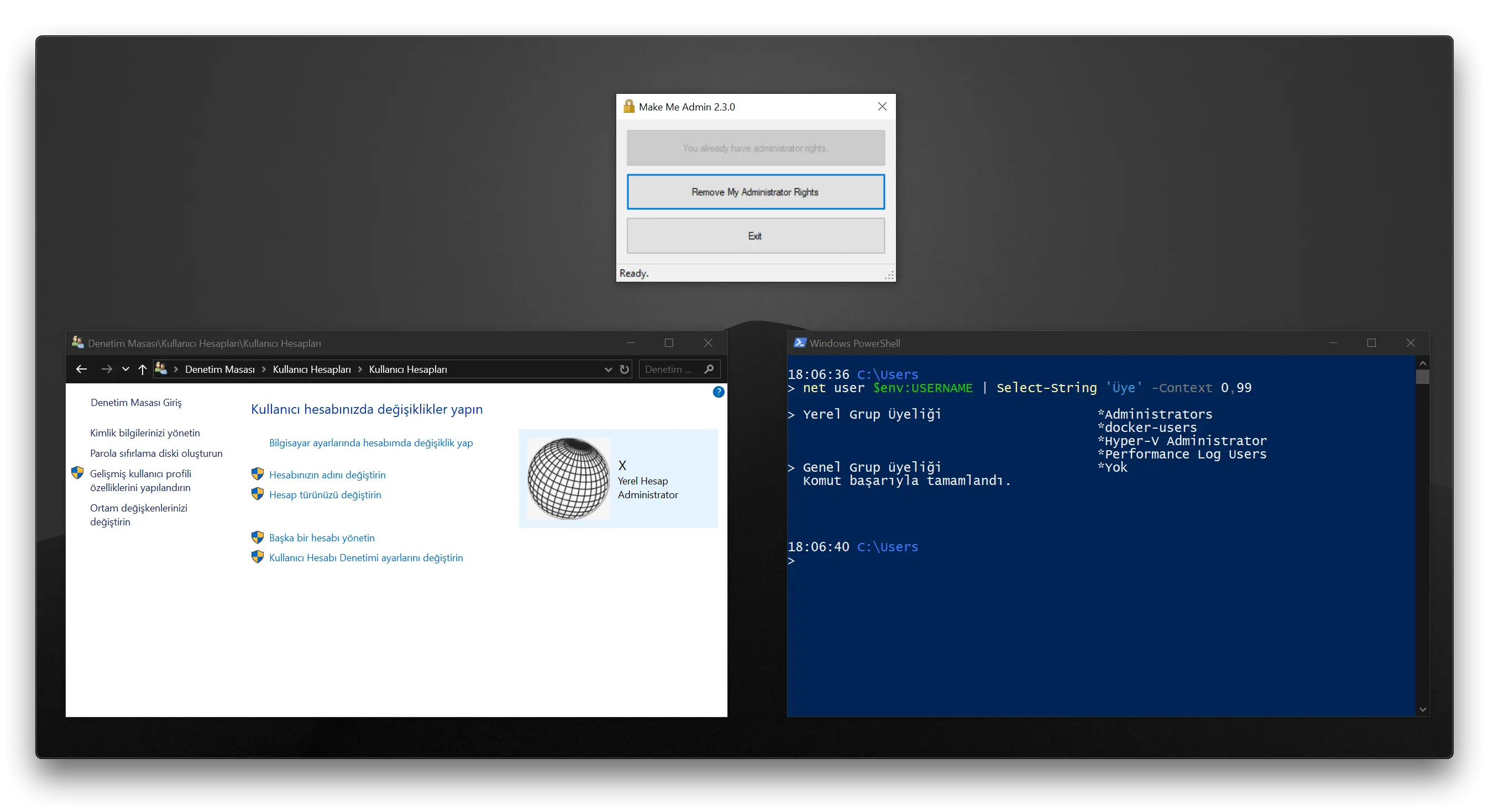This screenshot has height=812, width=1489.
Task: Click shield icon beside Hesap türünüzü değiştirin
Action: 258,494
